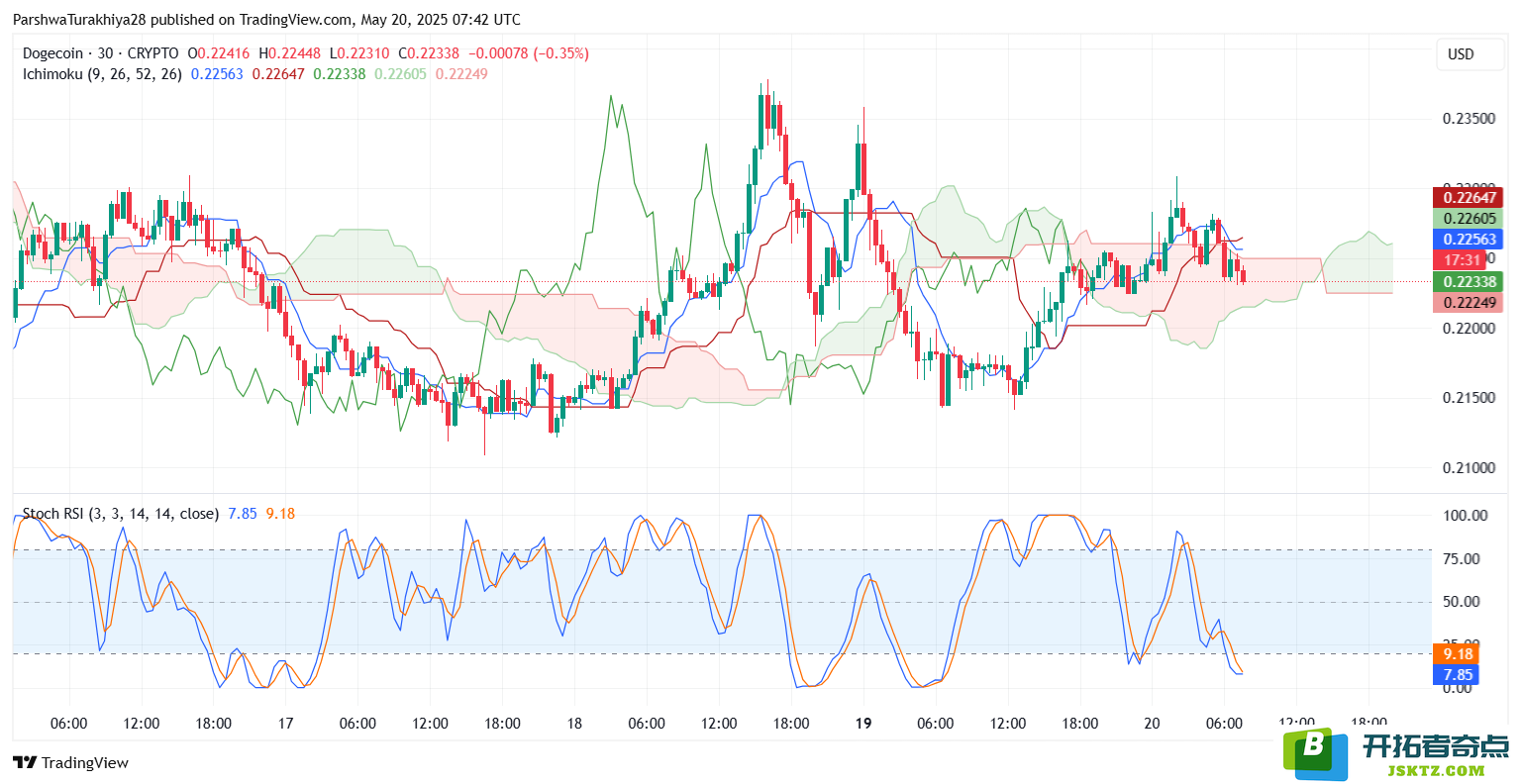Click the light green 0.22605 price label
The image size is (1521, 784).
click(1469, 219)
